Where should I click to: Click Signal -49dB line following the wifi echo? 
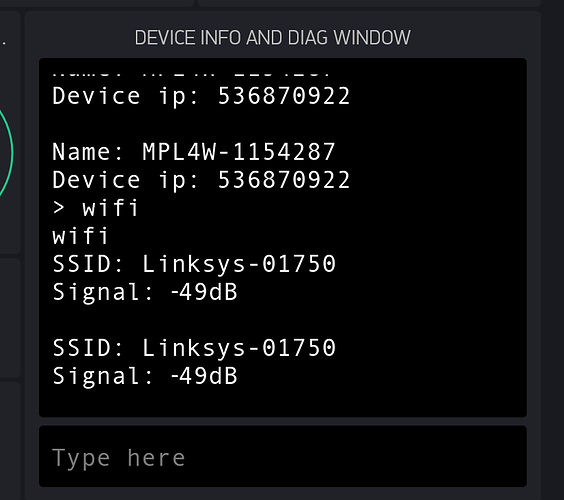coord(145,292)
